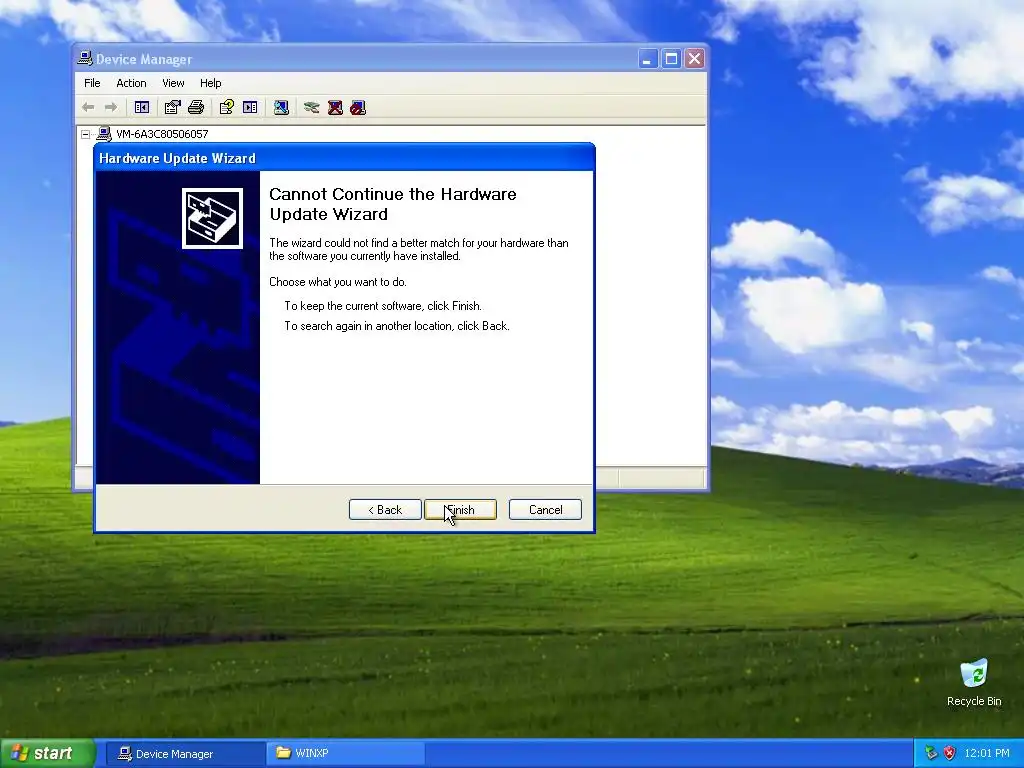Screen dimensions: 1024x768
Task: Click the Back button in the wizard
Action: pyautogui.click(x=385, y=510)
